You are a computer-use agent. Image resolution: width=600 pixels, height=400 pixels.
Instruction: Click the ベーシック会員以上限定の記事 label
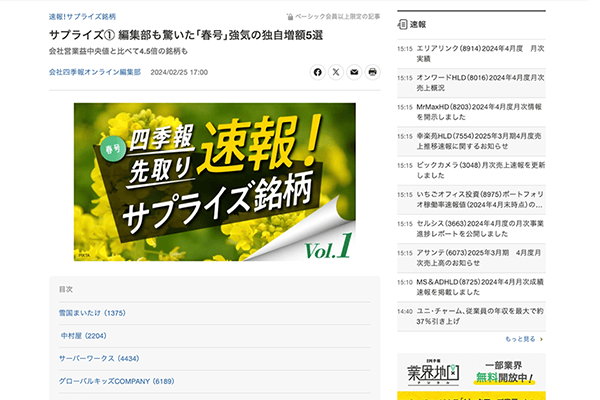(x=338, y=16)
